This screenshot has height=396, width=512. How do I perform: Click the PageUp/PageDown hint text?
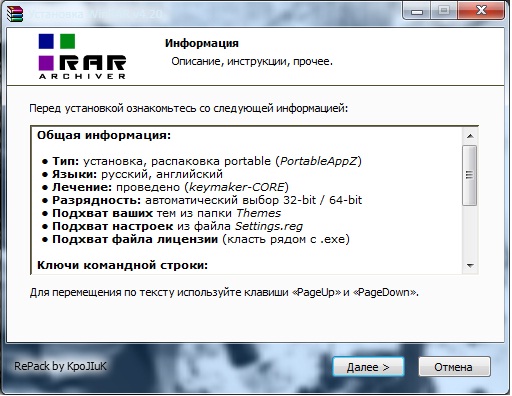click(224, 293)
